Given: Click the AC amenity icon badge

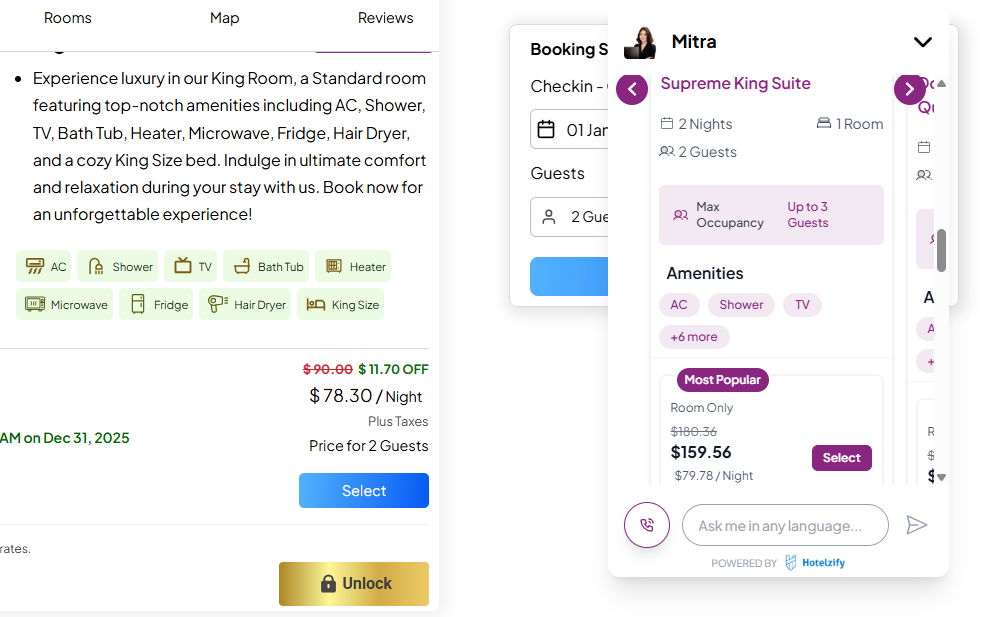Looking at the screenshot, I should tap(35, 267).
